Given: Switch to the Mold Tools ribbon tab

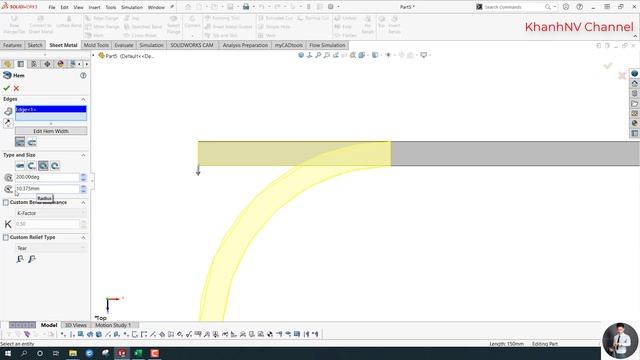Looking at the screenshot, I should [x=96, y=45].
